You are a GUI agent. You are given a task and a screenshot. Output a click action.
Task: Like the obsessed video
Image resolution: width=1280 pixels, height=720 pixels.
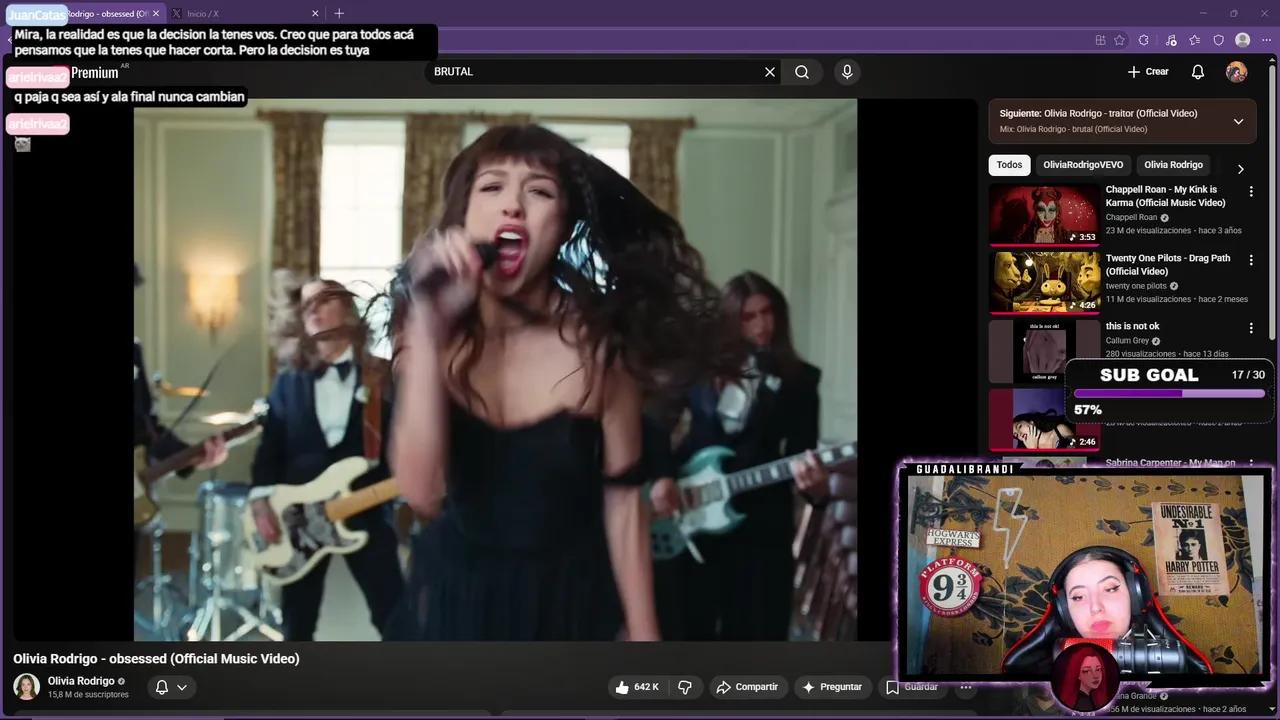(637, 687)
